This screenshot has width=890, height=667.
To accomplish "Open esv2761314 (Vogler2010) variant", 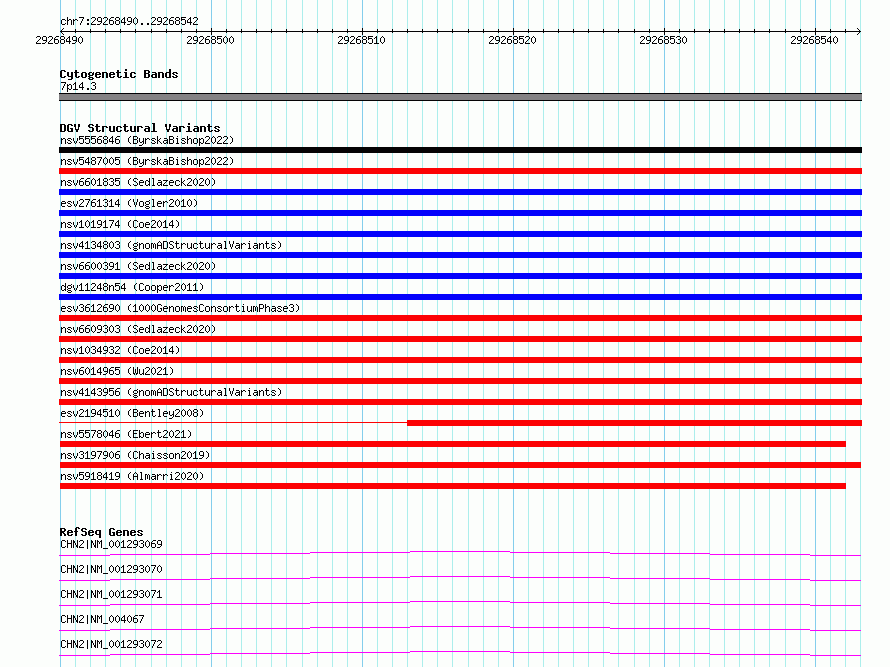I will click(129, 203).
